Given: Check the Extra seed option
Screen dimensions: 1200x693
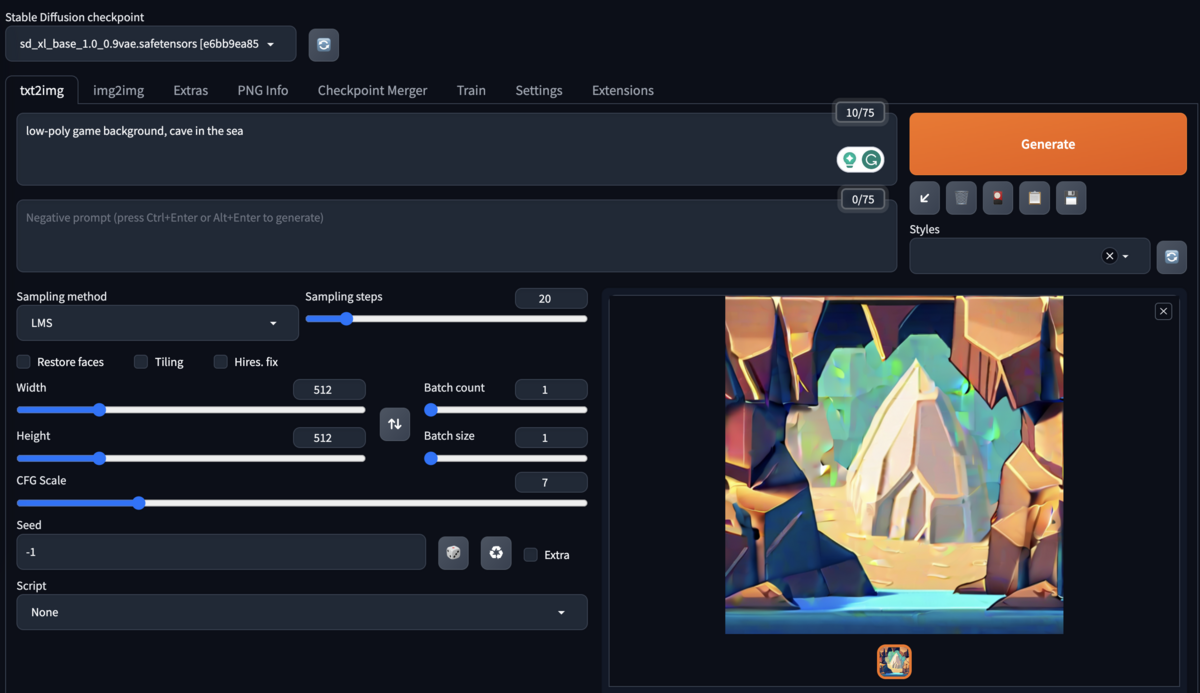Looking at the screenshot, I should coord(529,555).
